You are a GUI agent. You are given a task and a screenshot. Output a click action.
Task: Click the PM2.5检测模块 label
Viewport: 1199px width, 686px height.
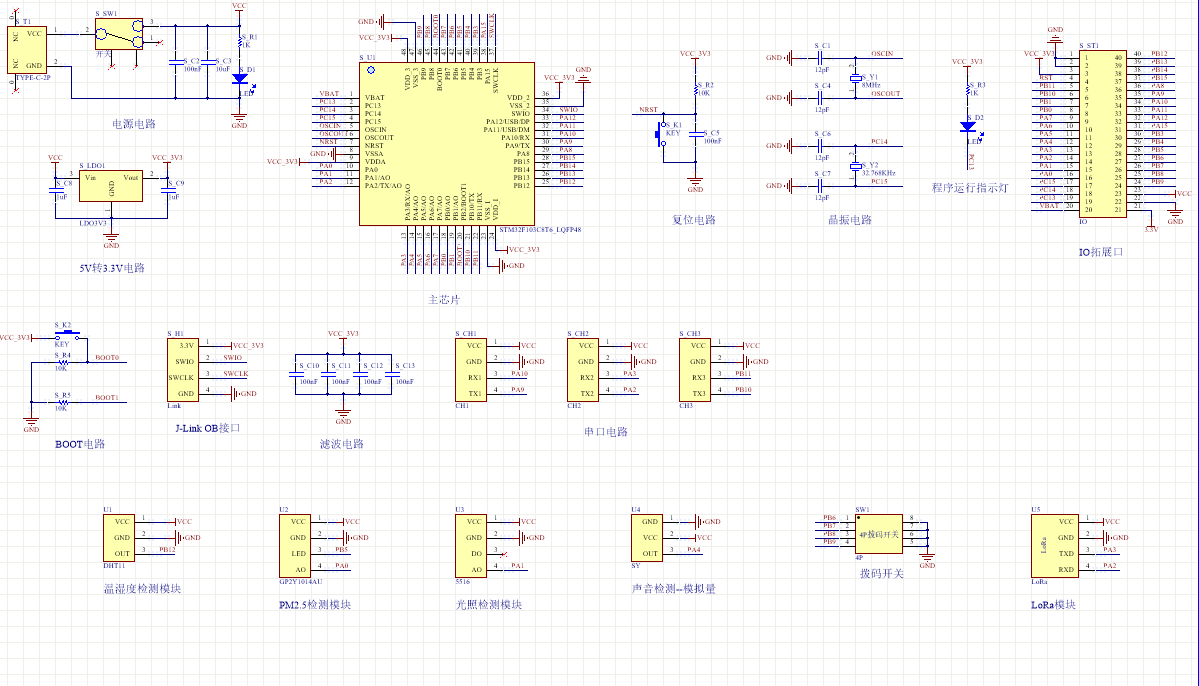coord(314,605)
